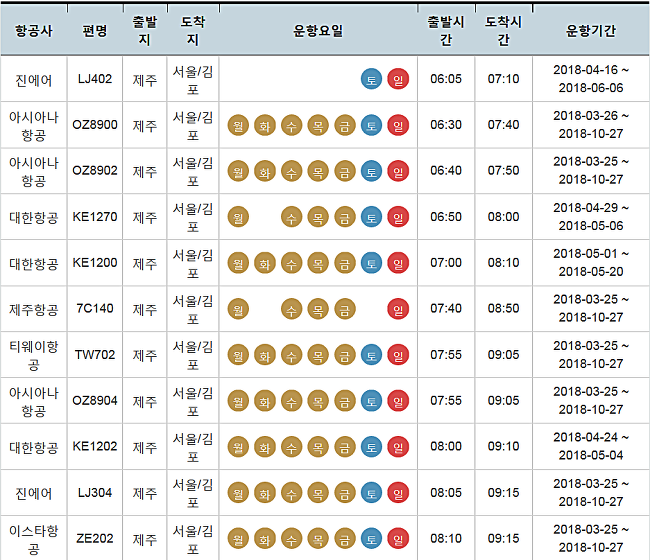Viewport: 650px width, 560px height.
Task: Click the 항공사 column header
Action: 34,31
